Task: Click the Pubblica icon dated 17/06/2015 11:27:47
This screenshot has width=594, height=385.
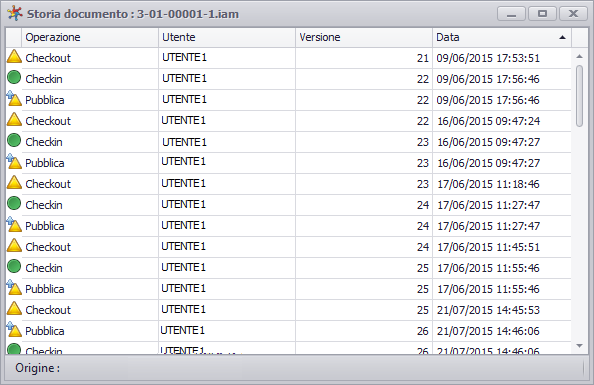Action: (x=14, y=224)
